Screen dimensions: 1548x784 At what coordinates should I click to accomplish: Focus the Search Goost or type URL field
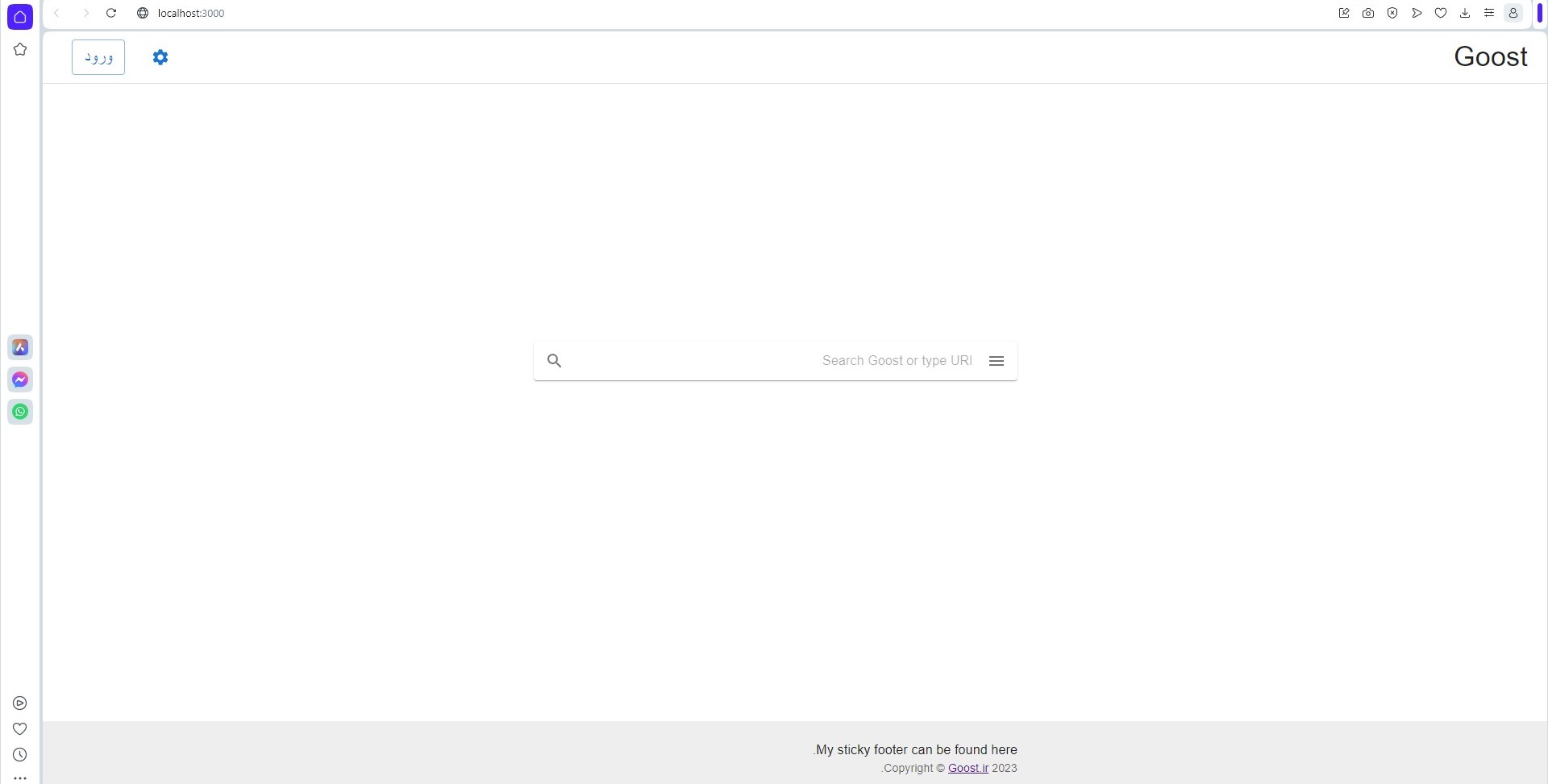pos(774,361)
